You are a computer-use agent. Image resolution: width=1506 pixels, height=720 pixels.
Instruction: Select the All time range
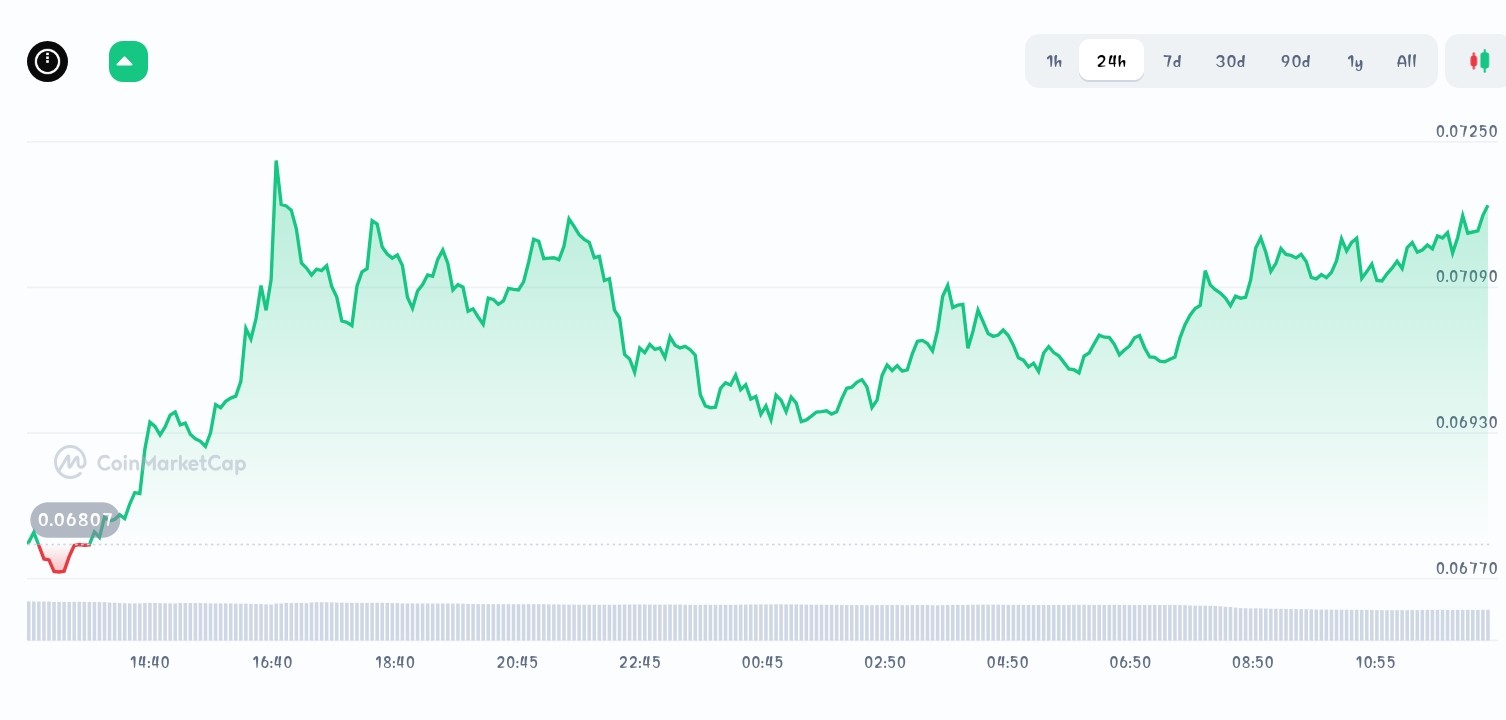[1406, 61]
